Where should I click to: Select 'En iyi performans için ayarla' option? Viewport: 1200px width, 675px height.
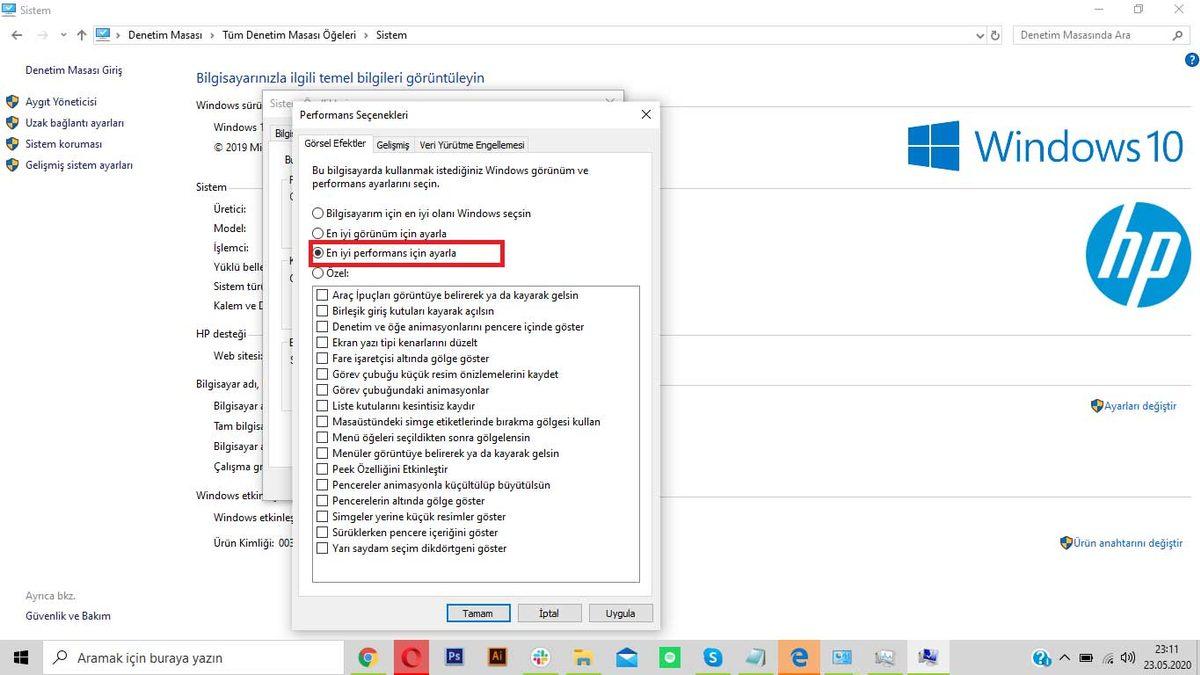click(x=318, y=253)
